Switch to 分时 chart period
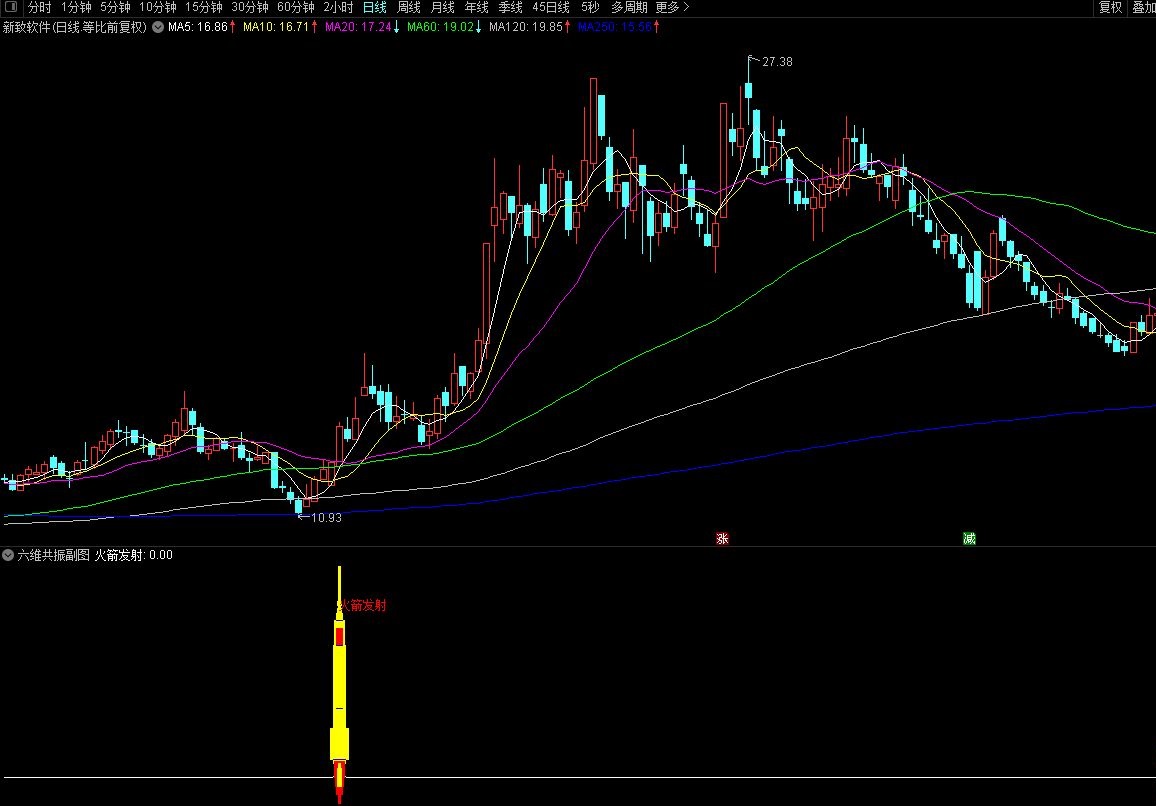This screenshot has height=806, width=1156. pos(39,7)
